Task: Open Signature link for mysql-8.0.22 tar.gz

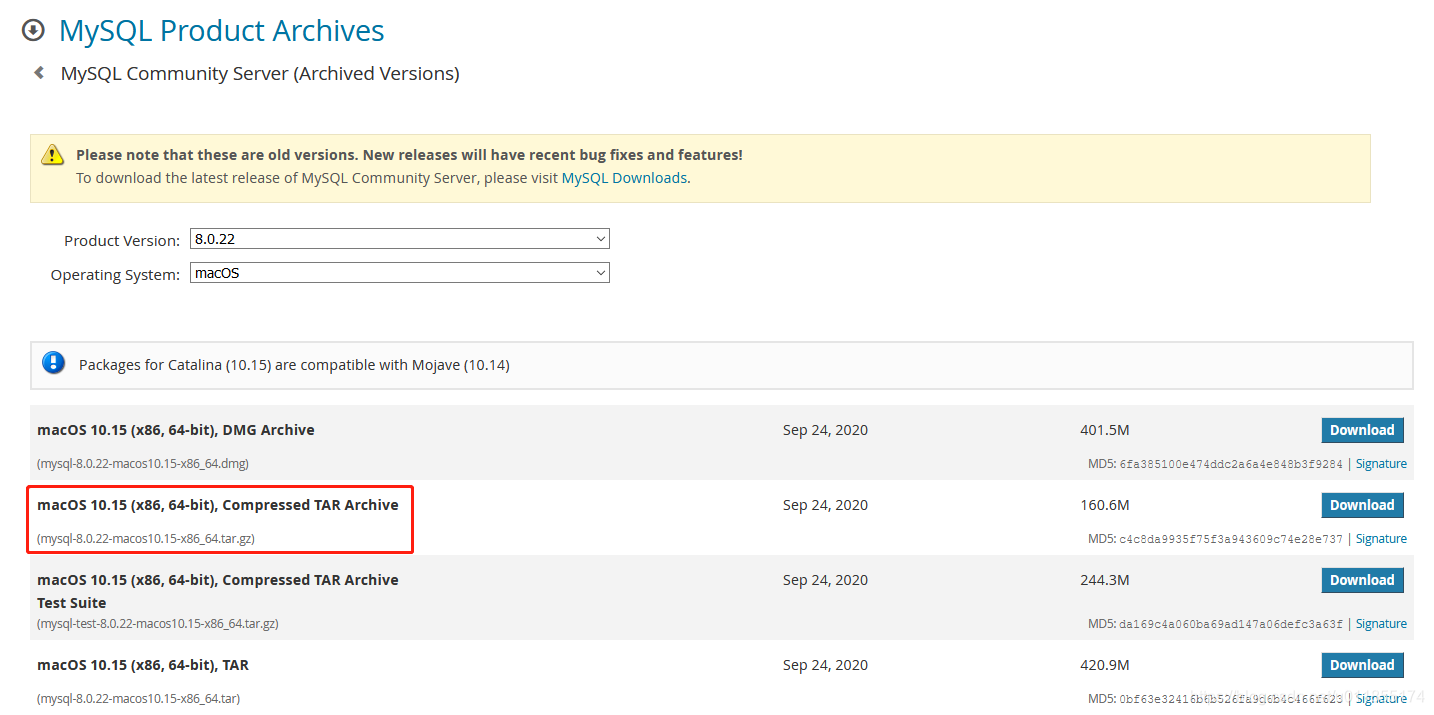Action: (x=1381, y=539)
